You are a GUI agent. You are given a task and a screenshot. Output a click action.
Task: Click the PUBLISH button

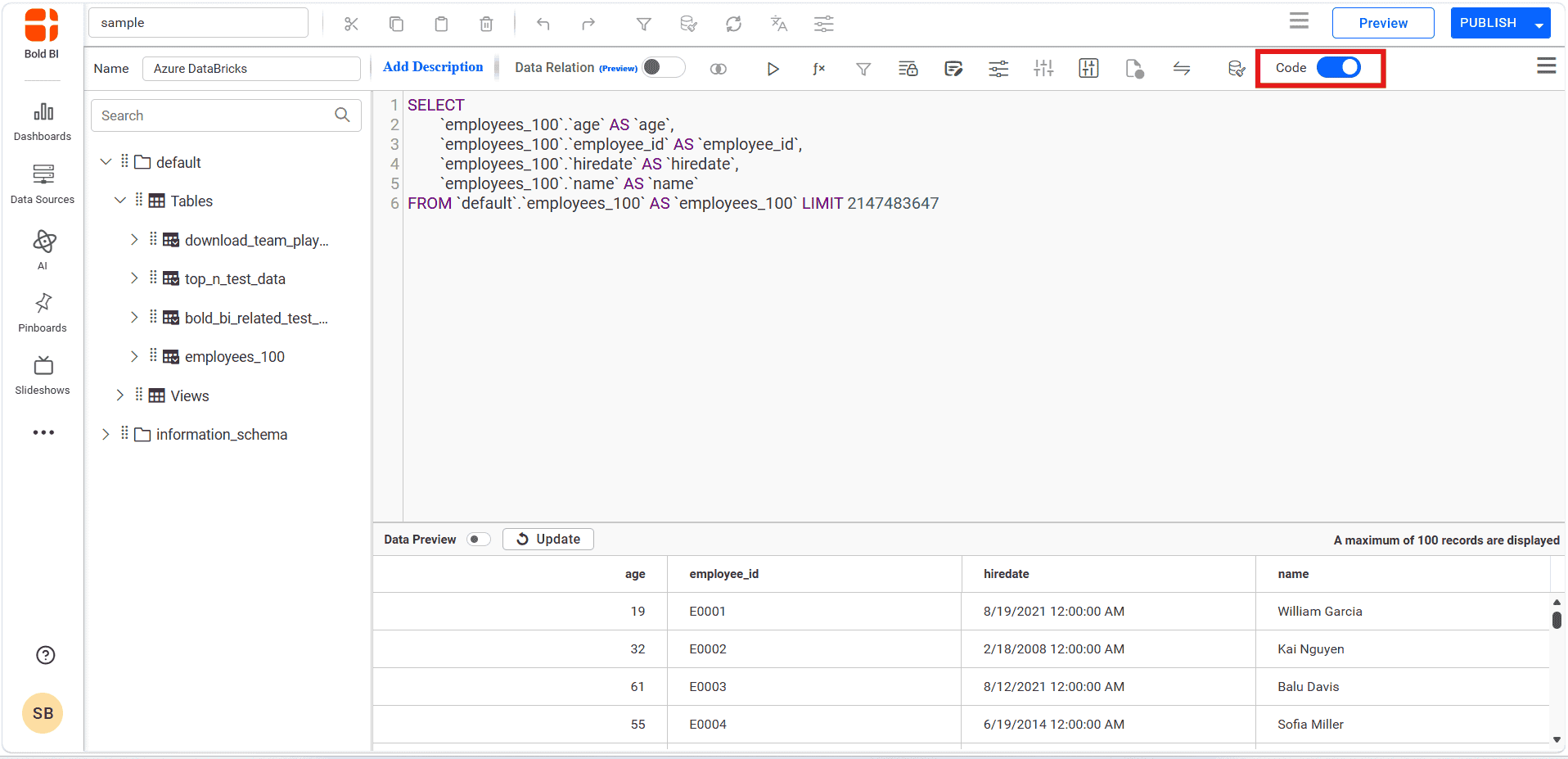[1488, 23]
